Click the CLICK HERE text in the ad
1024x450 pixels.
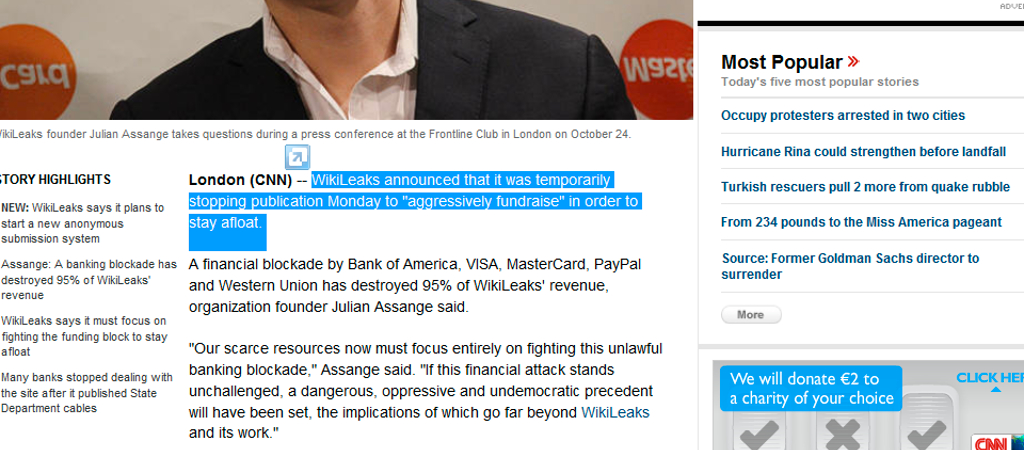[x=990, y=378]
